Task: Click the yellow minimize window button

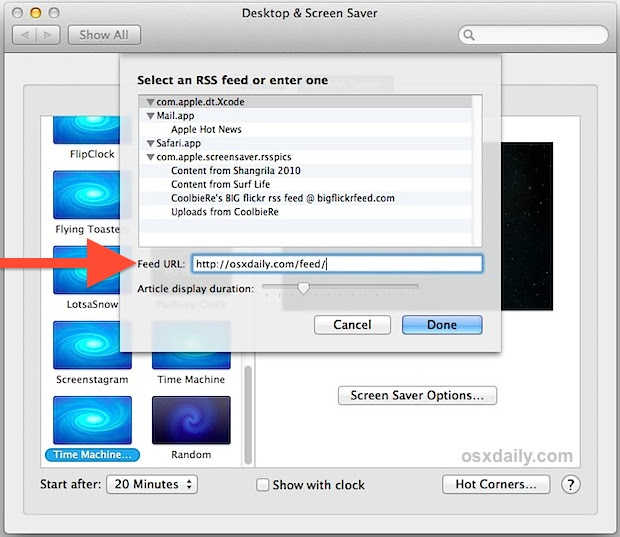Action: coord(36,13)
